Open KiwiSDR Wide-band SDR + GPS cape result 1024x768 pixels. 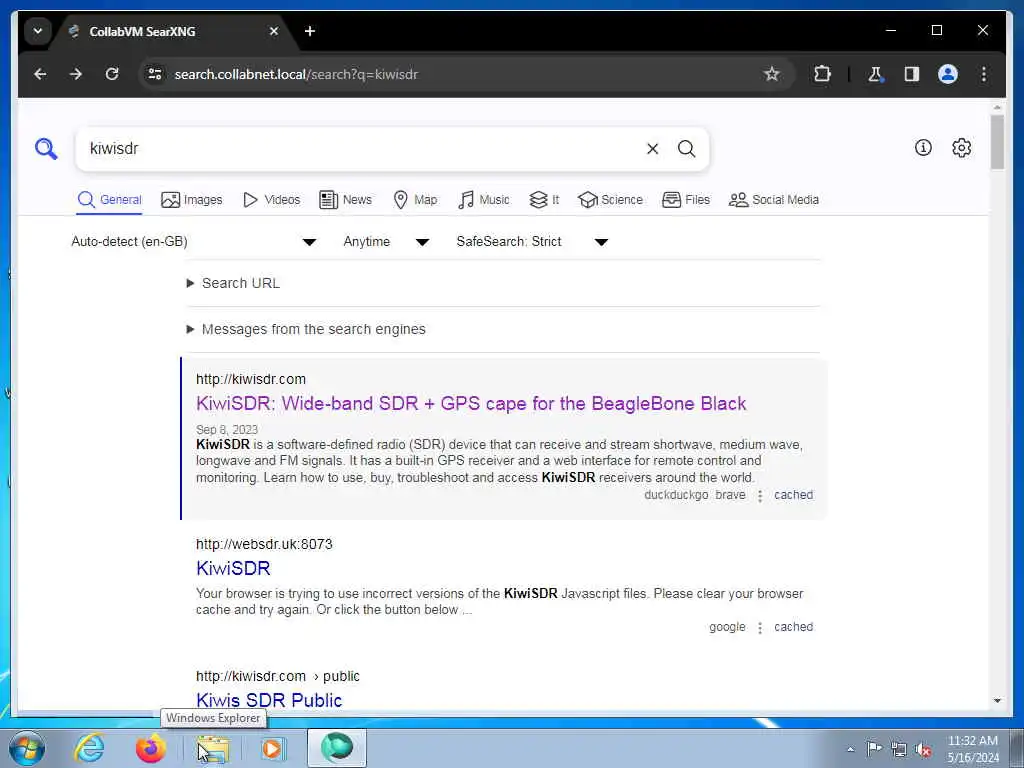click(x=471, y=404)
